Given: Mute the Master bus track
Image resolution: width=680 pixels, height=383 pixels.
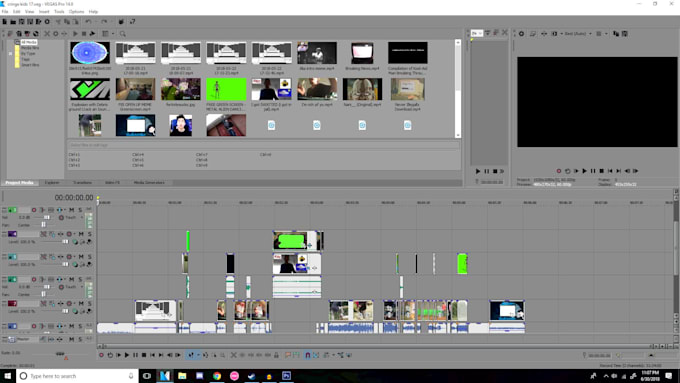Looking at the screenshot, I should (72, 339).
